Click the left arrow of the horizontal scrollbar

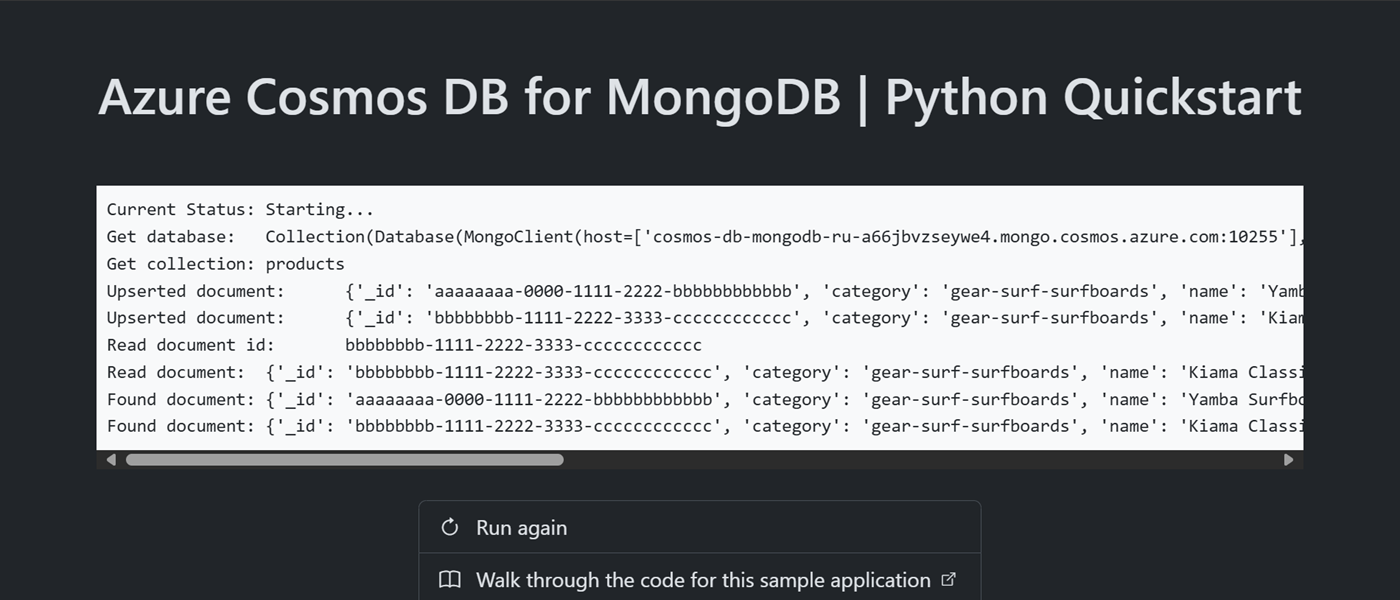point(111,460)
